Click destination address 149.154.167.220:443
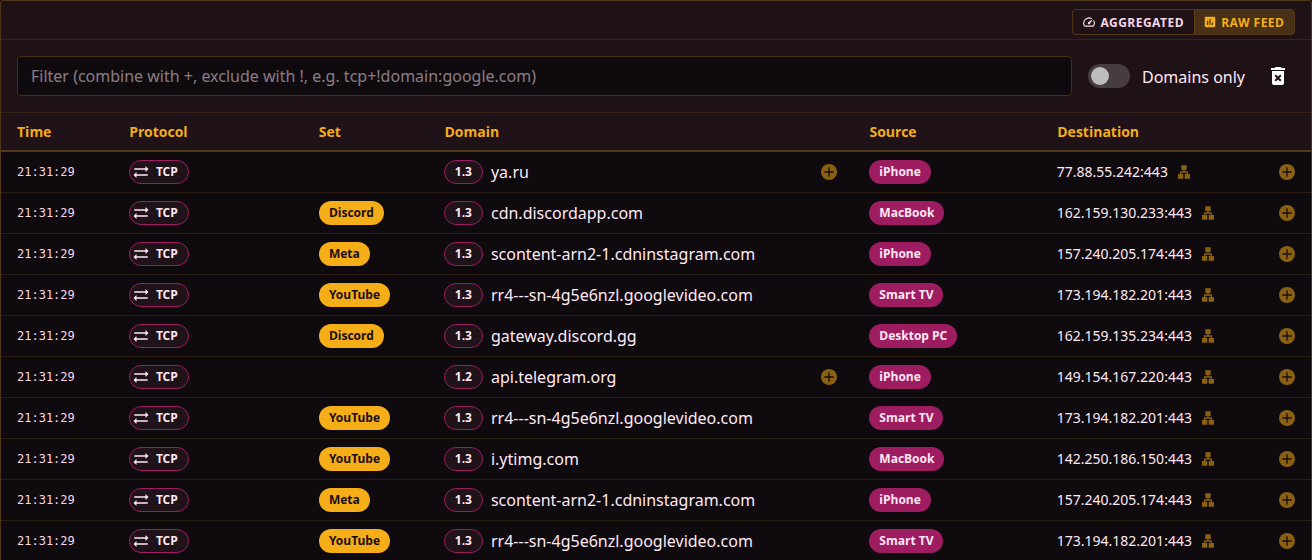Screen dimensions: 1312x560 1124,377
